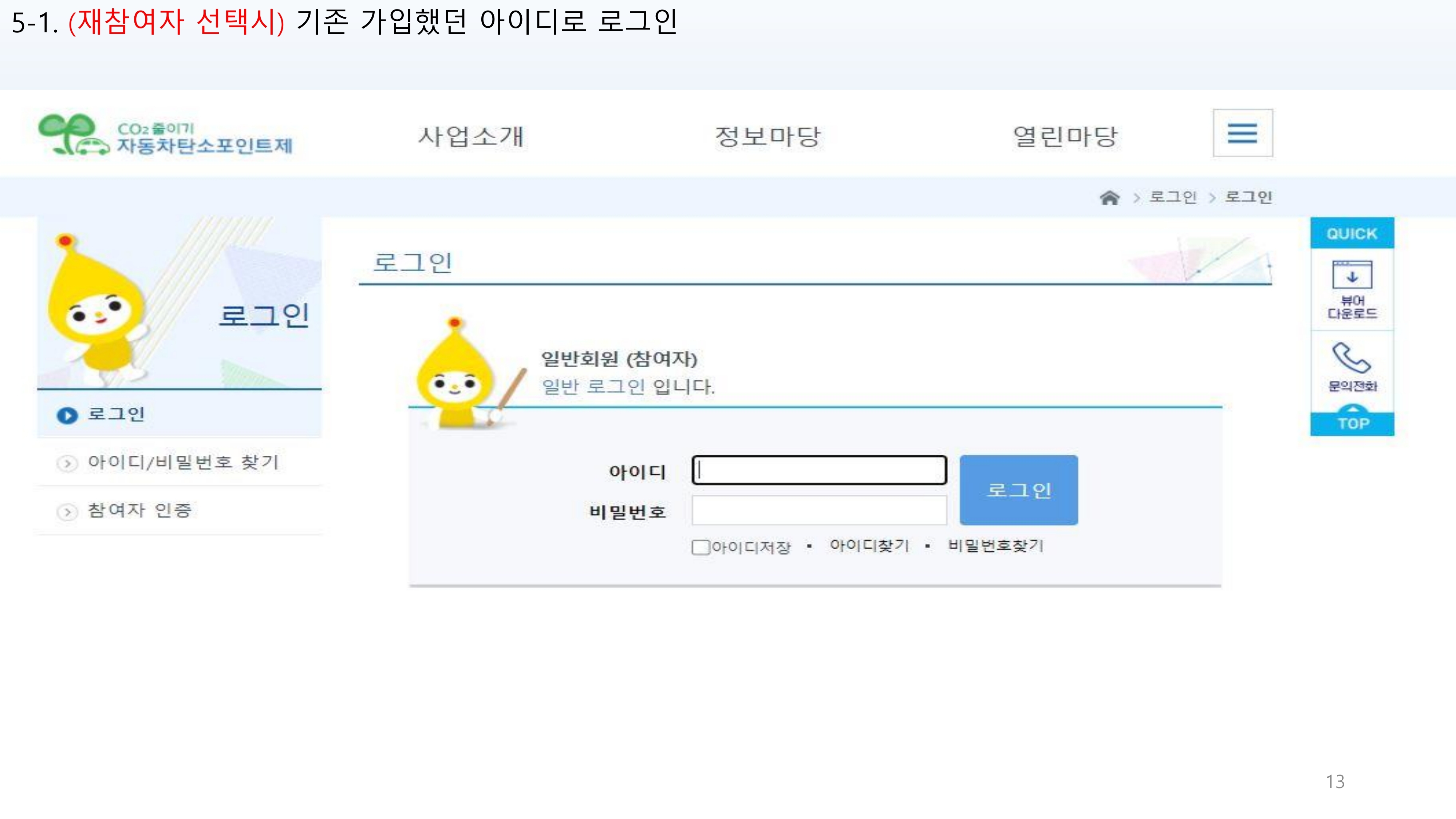Image resolution: width=1456 pixels, height=819 pixels.
Task: Click the phone inquiry icon
Action: 1351,358
